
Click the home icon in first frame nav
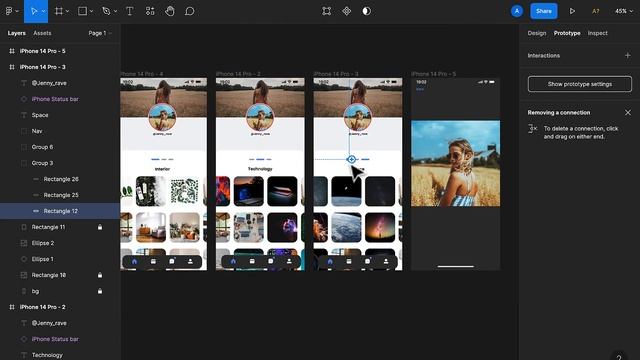tap(135, 262)
